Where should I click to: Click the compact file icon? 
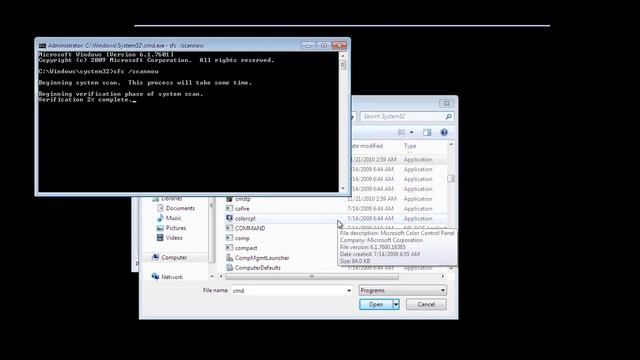pos(229,248)
